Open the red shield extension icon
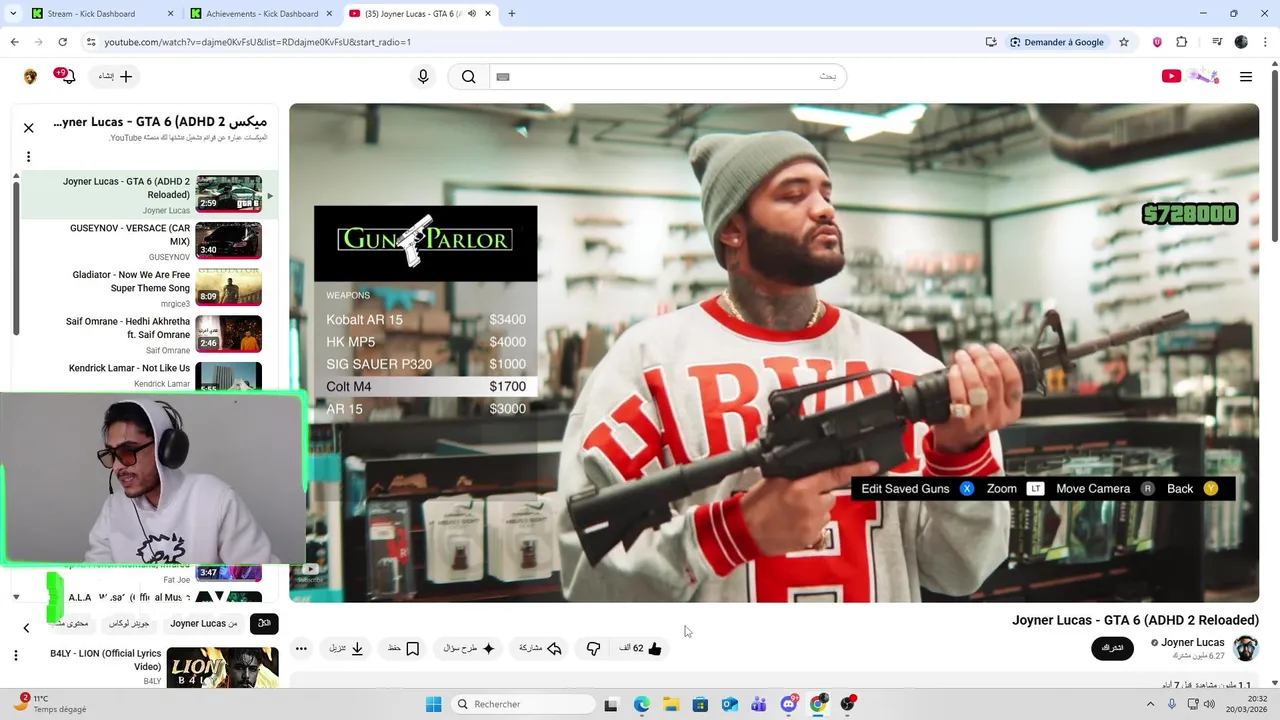Screen dimensions: 1280x720 pos(1157,42)
